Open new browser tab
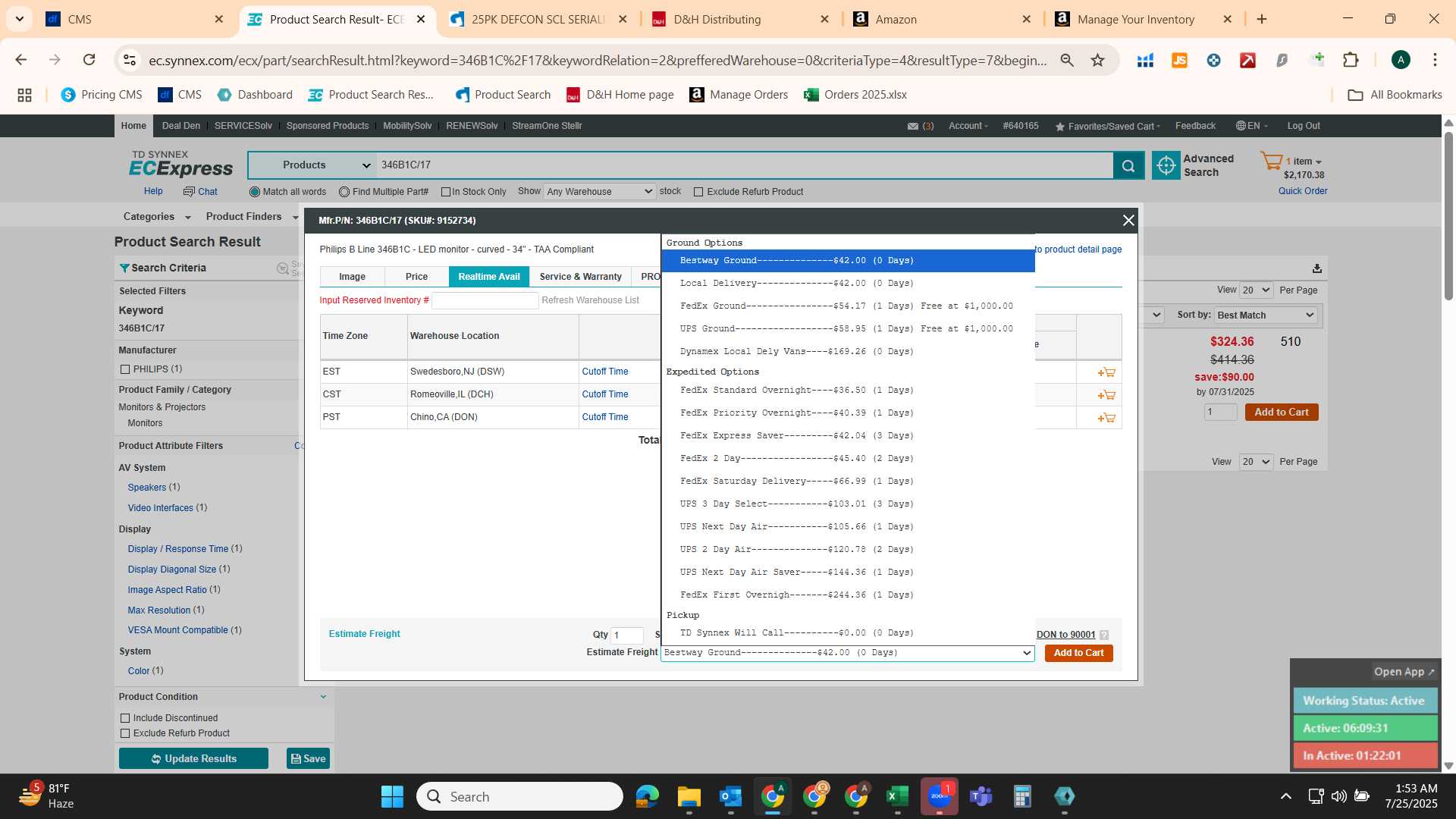The height and width of the screenshot is (819, 1456). coord(1262,19)
